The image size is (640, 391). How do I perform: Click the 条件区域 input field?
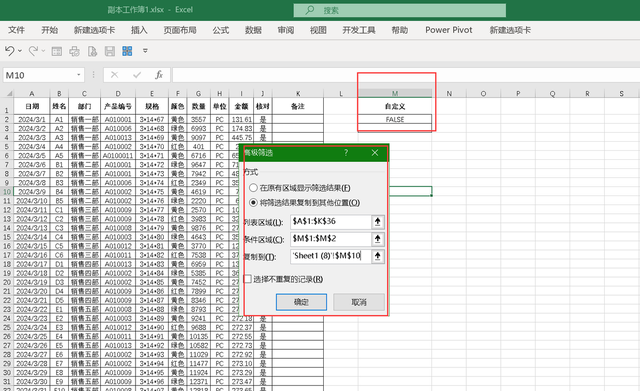click(x=331, y=239)
